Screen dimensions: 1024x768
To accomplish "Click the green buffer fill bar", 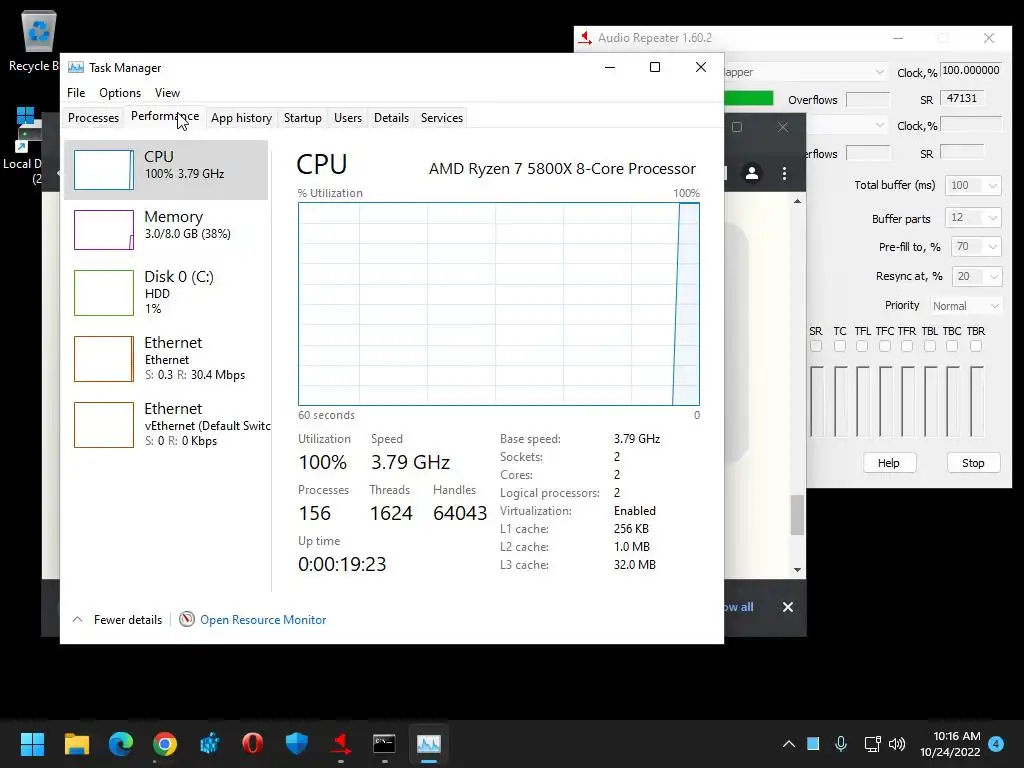I will pos(749,99).
